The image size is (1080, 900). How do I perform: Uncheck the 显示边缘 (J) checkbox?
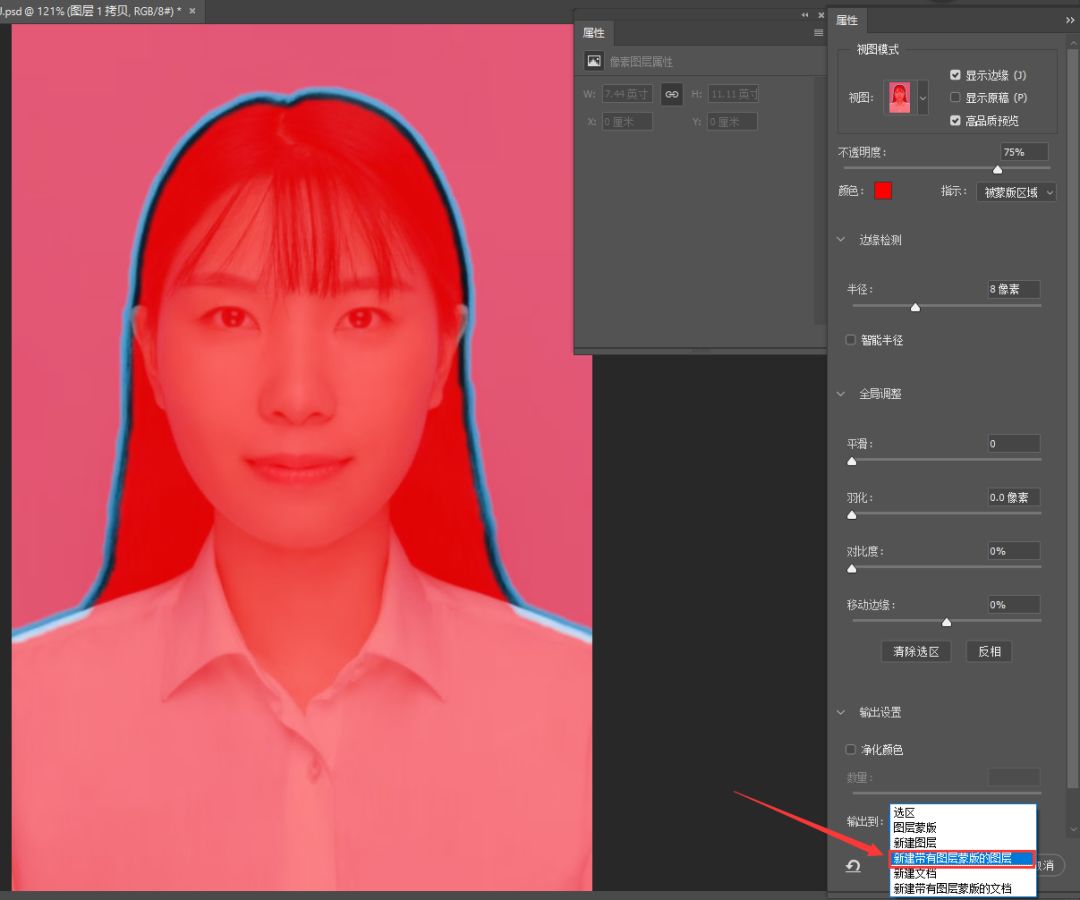pos(955,75)
